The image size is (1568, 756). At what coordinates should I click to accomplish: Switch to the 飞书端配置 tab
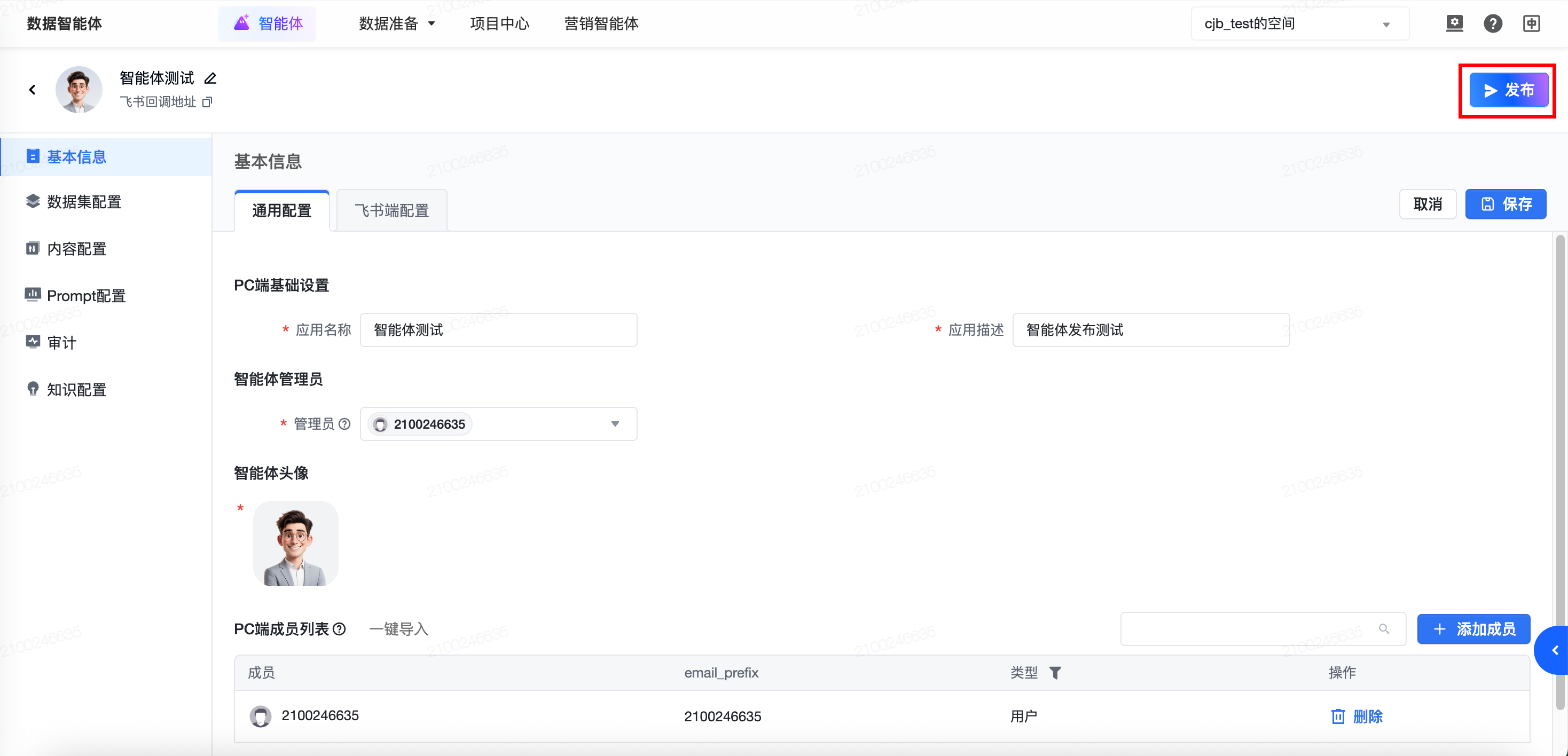pyautogui.click(x=391, y=210)
